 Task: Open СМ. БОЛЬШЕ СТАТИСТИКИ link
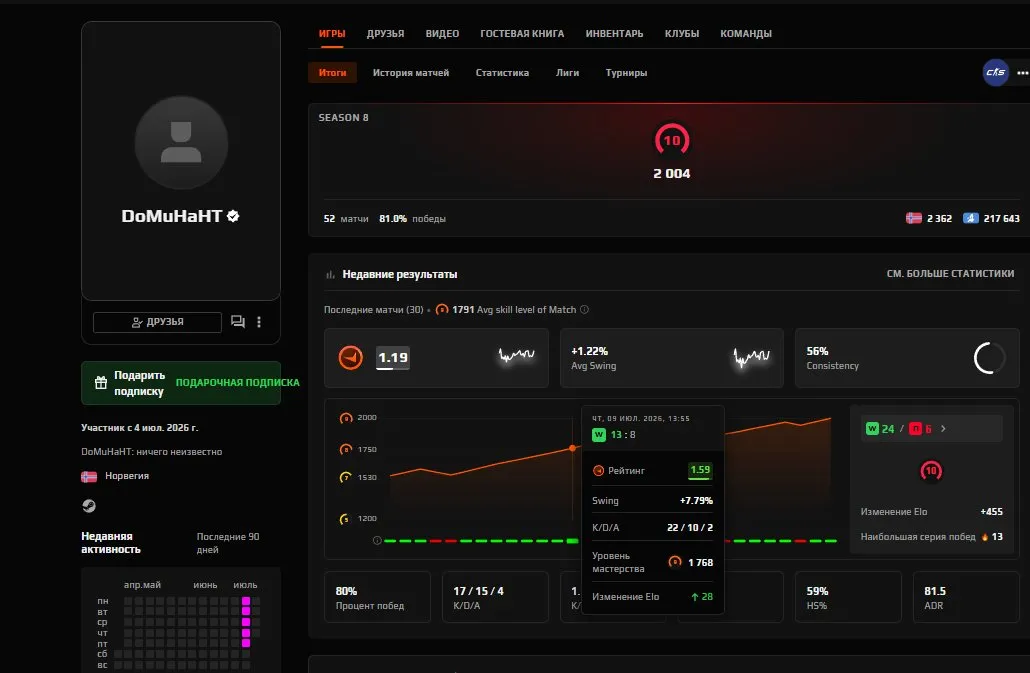click(x=950, y=273)
